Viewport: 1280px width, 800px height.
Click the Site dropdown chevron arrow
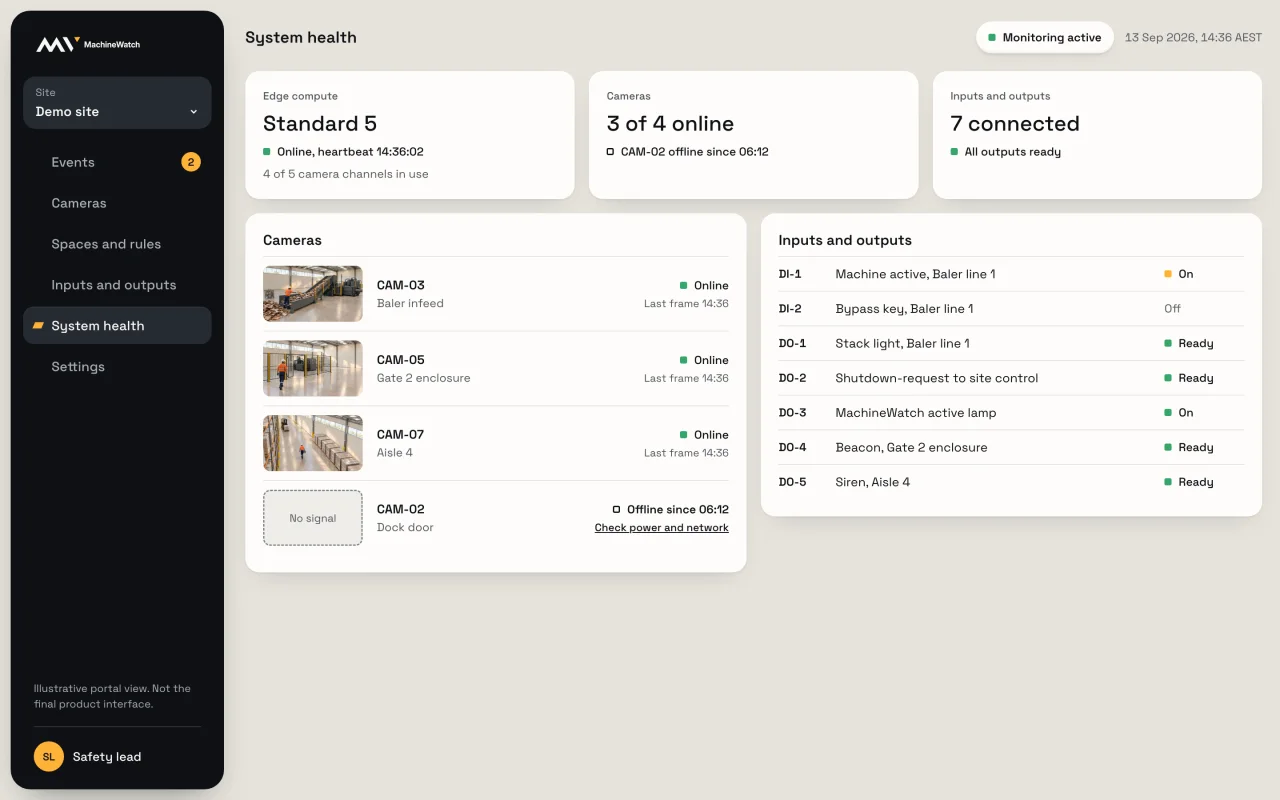tap(194, 112)
